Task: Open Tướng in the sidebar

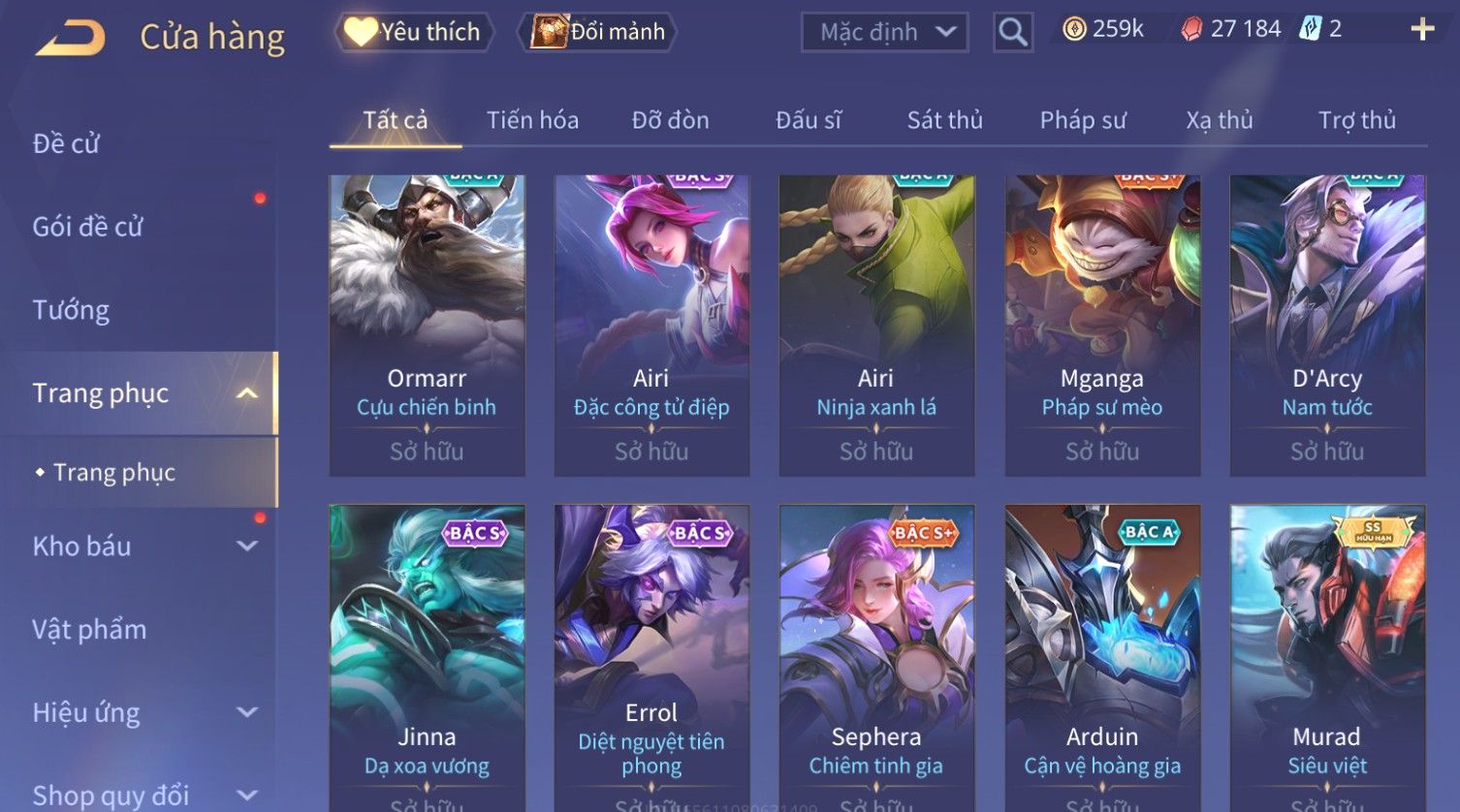Action: coord(71,310)
